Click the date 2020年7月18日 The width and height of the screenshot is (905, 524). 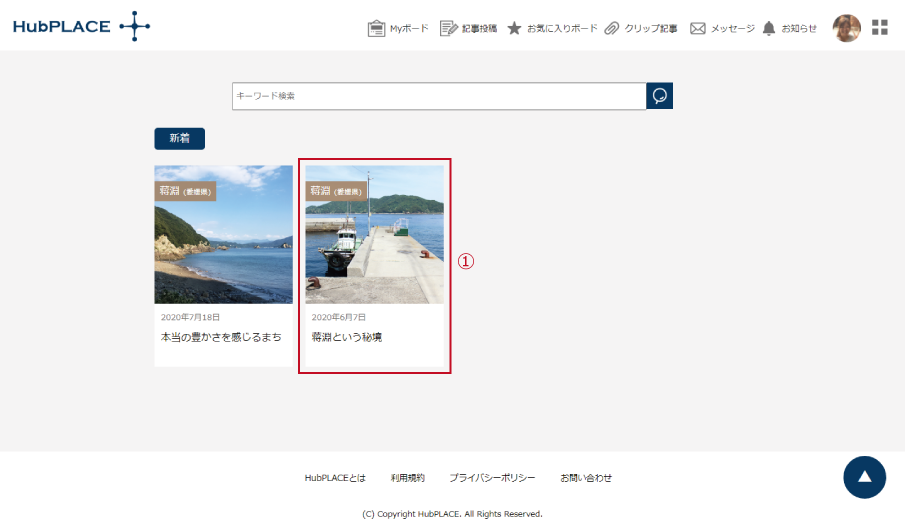[x=190, y=317]
